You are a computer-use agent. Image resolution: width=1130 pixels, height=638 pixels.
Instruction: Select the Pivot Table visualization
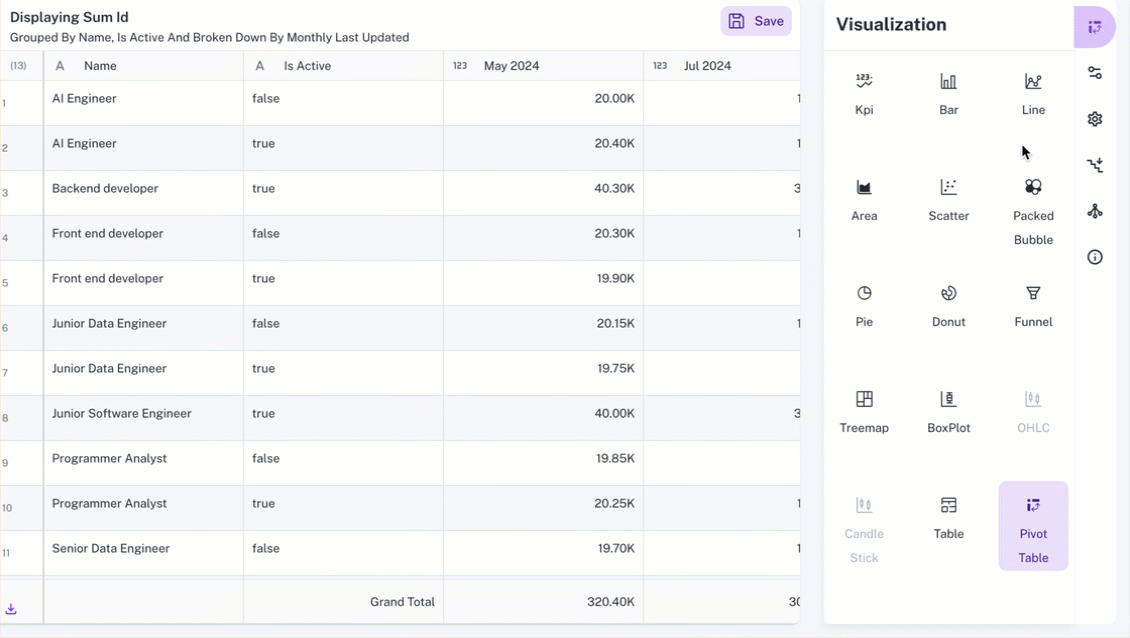(x=1033, y=526)
